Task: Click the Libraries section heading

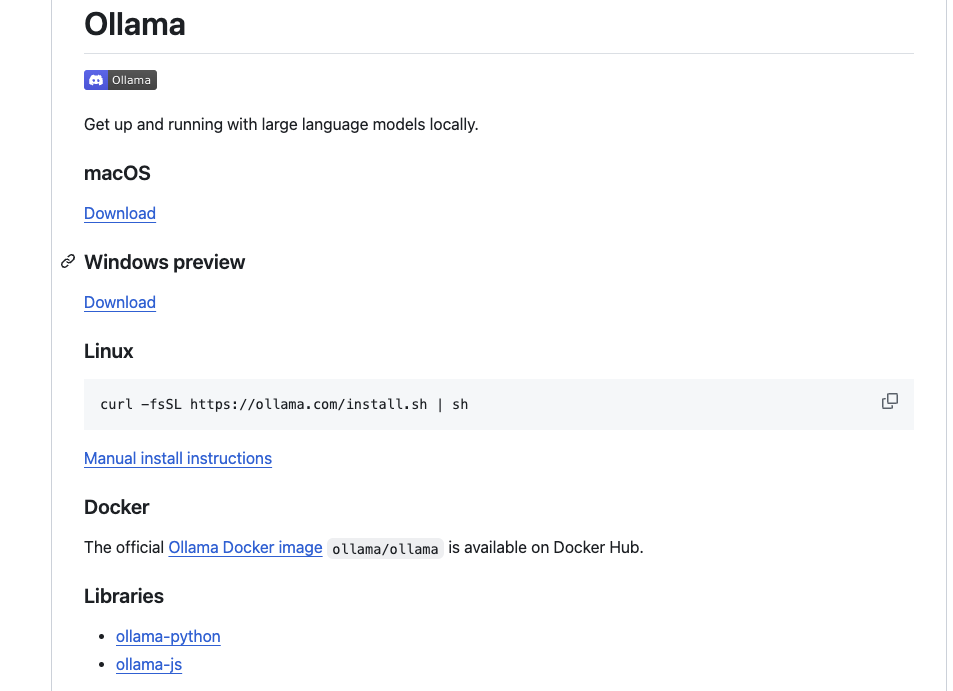Action: click(124, 596)
